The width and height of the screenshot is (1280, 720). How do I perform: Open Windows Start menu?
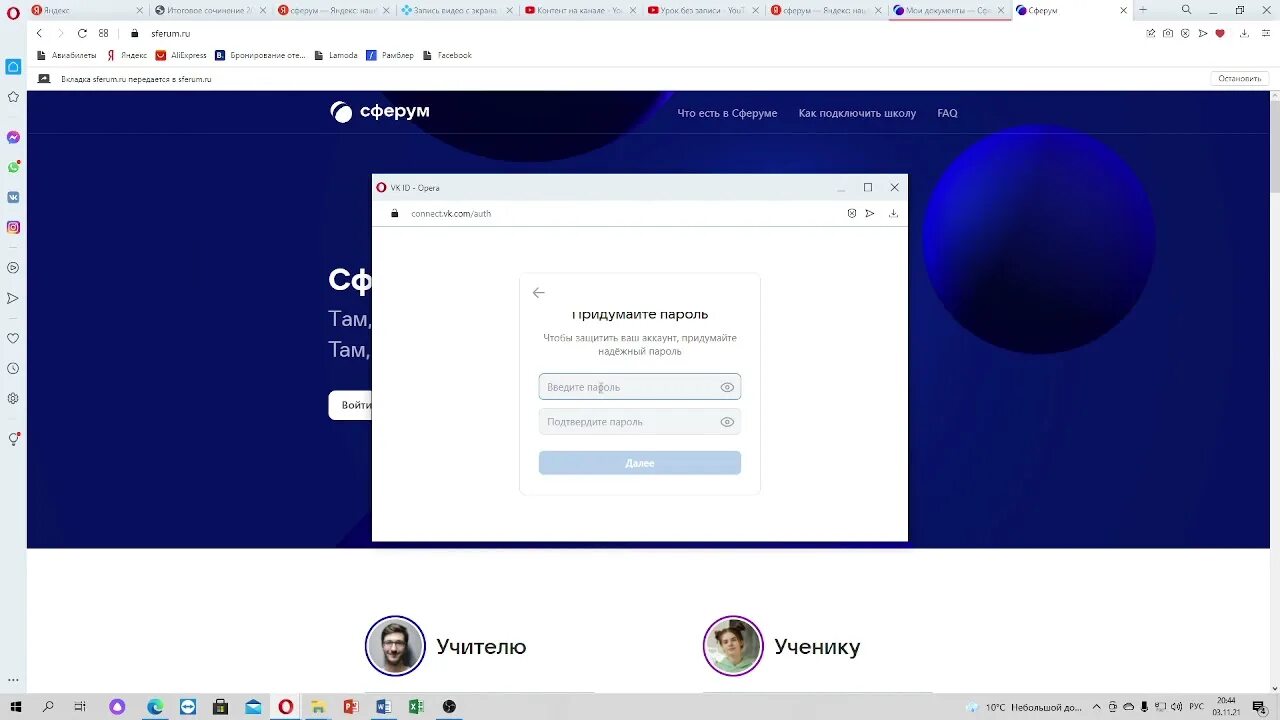(15, 706)
